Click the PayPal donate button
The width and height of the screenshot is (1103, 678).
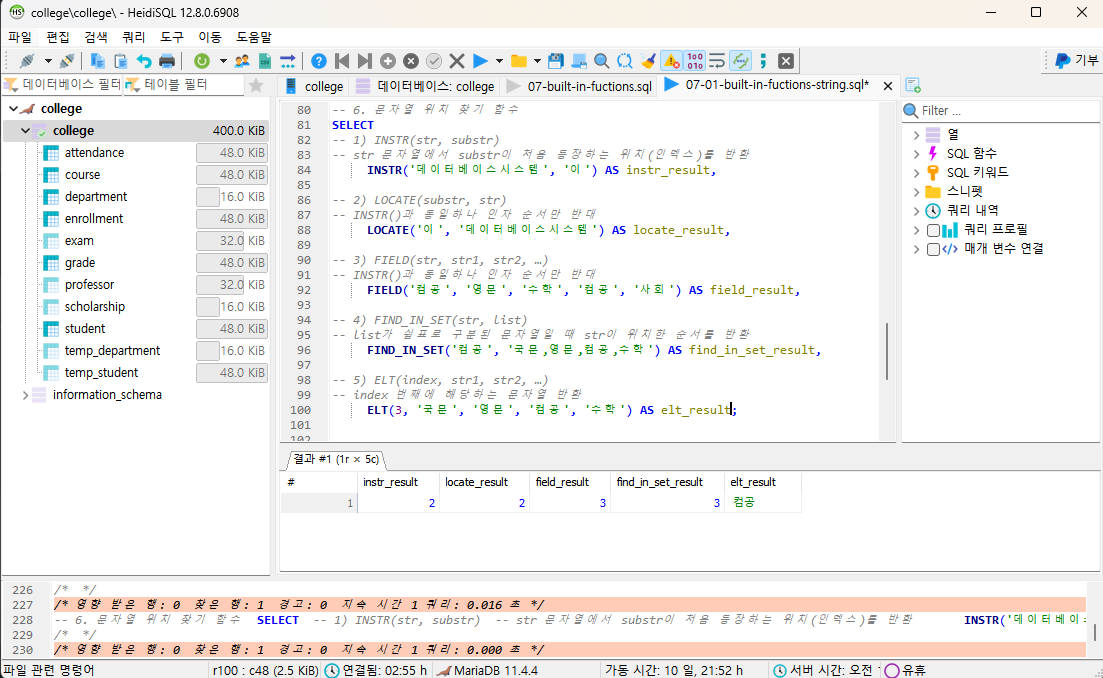point(1076,61)
